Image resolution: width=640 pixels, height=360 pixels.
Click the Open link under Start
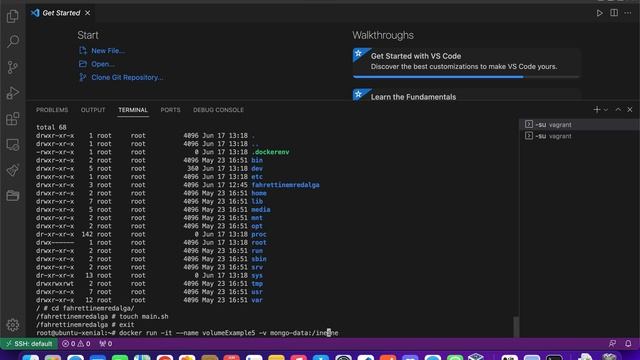103,64
